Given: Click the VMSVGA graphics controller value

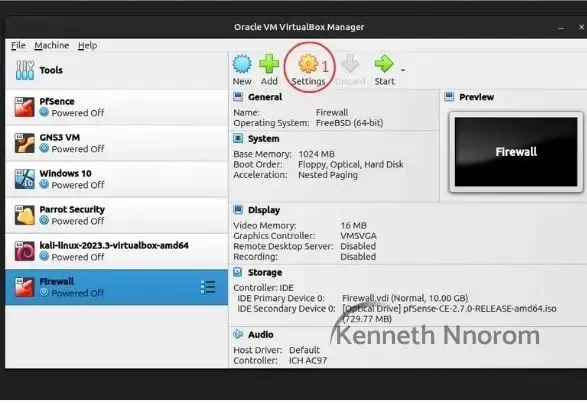Looking at the screenshot, I should (358, 236).
